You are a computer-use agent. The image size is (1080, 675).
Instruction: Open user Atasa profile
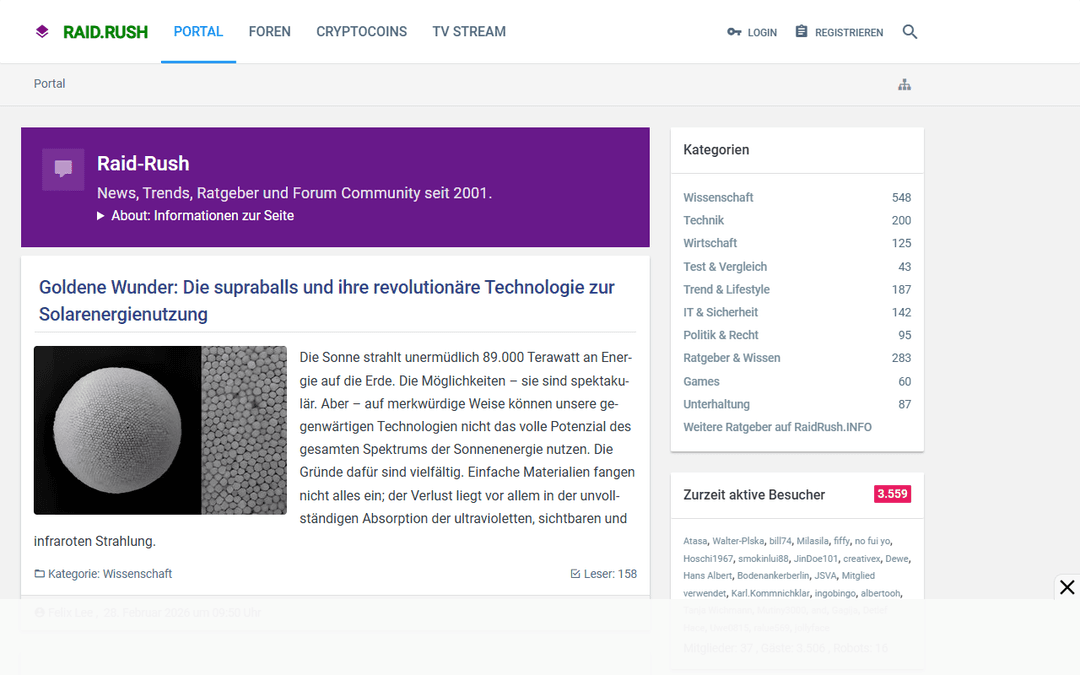tap(695, 541)
